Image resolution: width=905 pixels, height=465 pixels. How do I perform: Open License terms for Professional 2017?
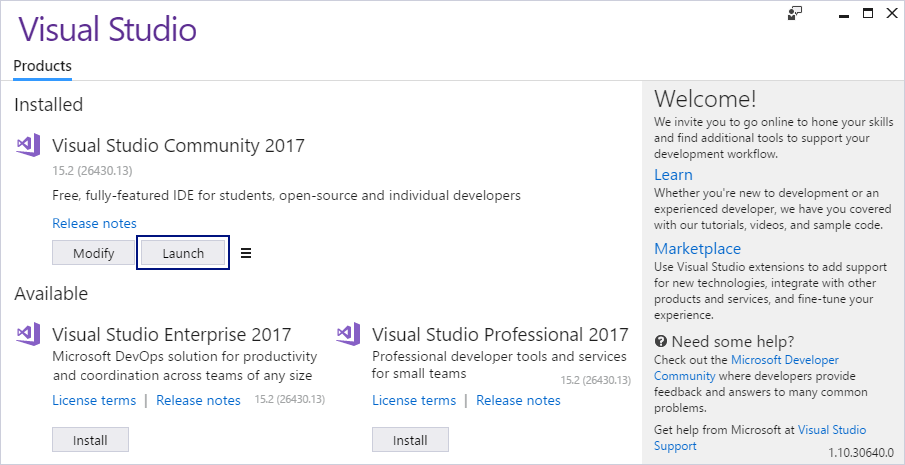tap(414, 400)
